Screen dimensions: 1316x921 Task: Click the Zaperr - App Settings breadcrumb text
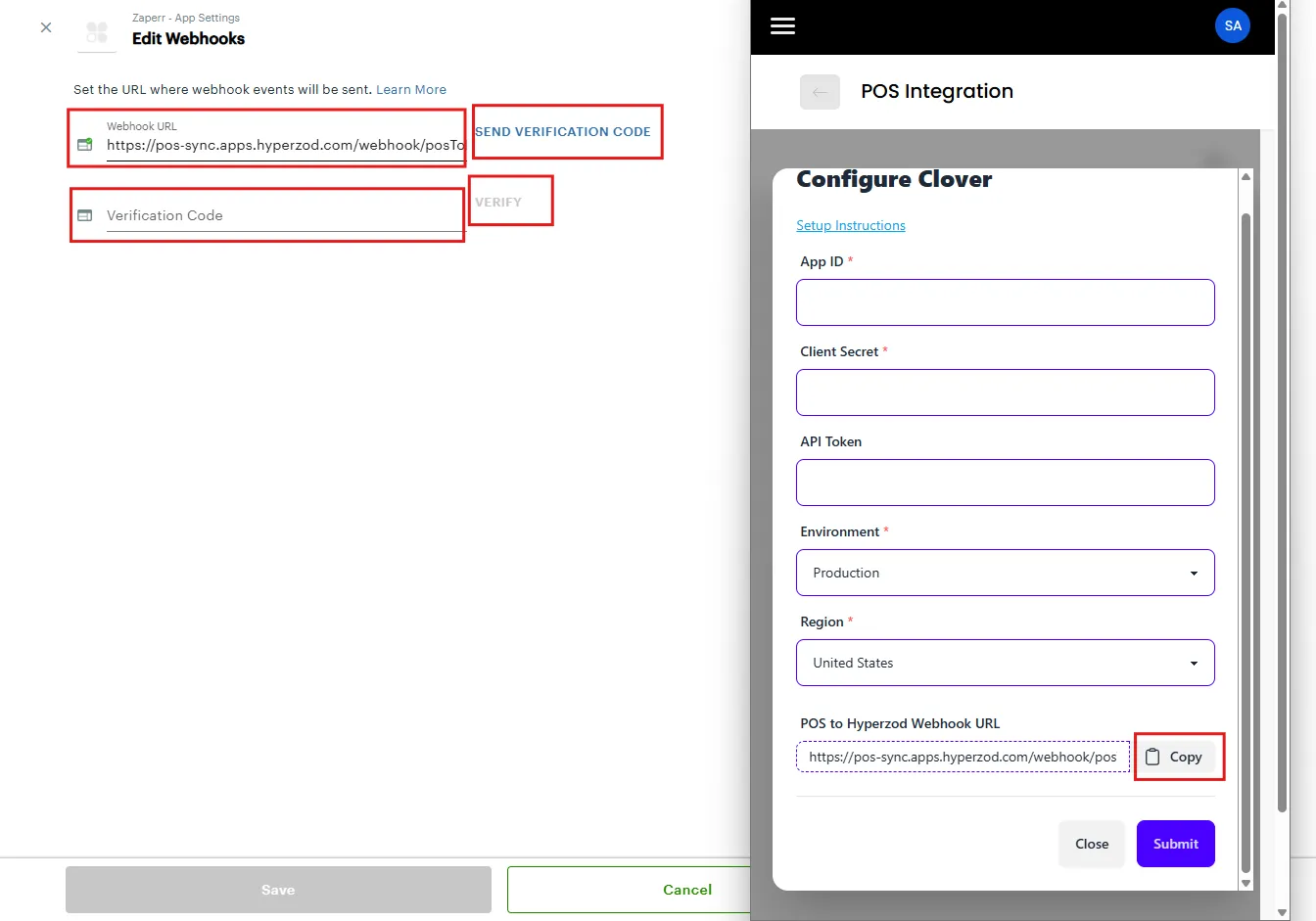tap(186, 18)
